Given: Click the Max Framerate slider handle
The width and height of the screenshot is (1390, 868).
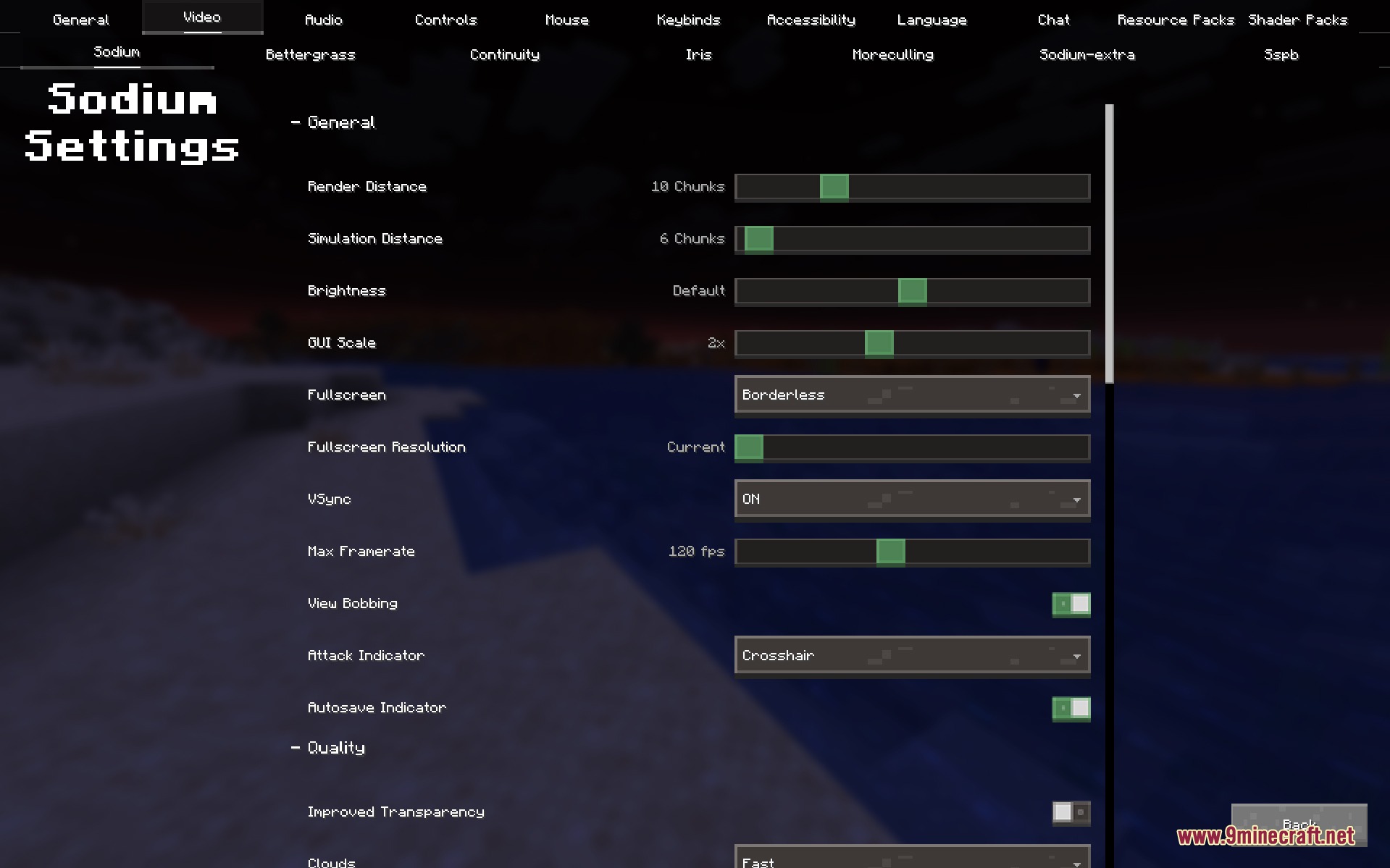Looking at the screenshot, I should point(891,552).
